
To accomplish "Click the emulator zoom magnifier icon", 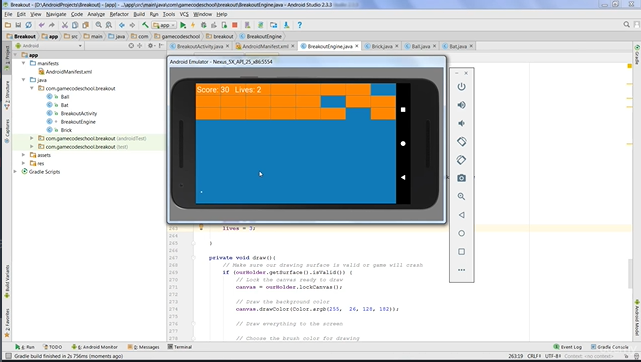I will point(462,197).
